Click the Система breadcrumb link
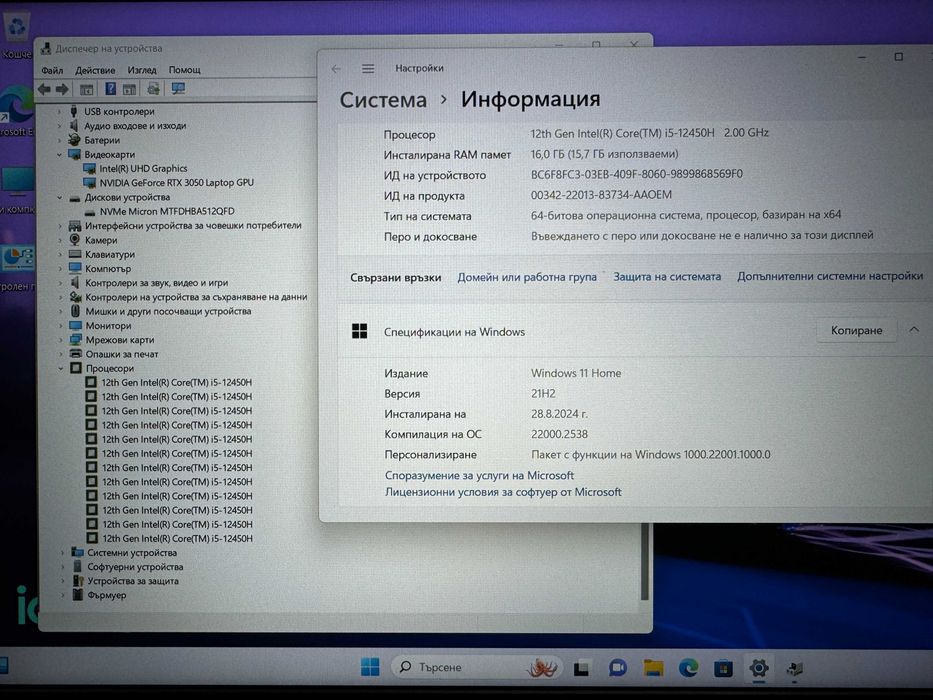The image size is (933, 700). (x=383, y=99)
